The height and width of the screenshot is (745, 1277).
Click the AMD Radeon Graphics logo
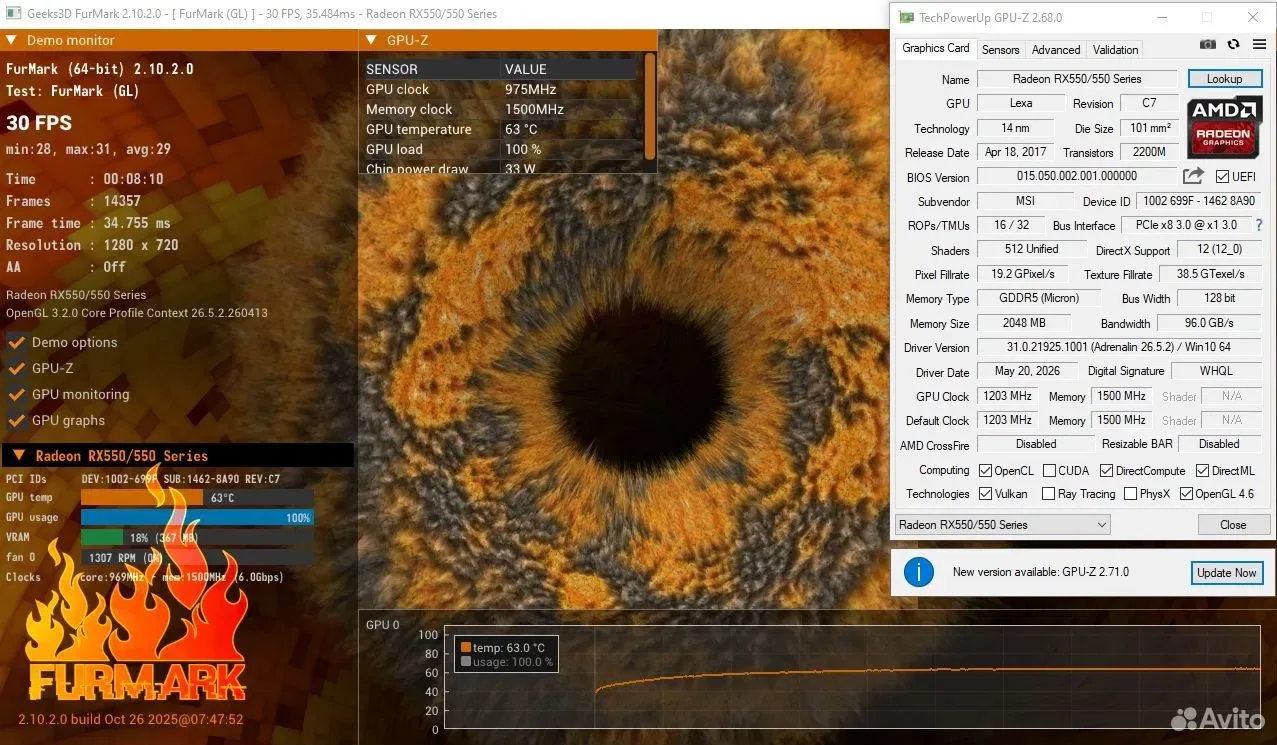point(1224,127)
